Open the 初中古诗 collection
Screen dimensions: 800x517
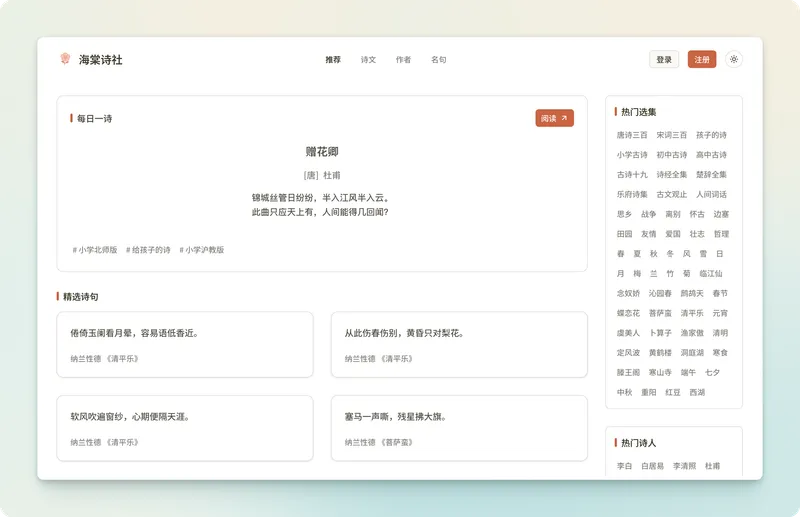point(671,155)
